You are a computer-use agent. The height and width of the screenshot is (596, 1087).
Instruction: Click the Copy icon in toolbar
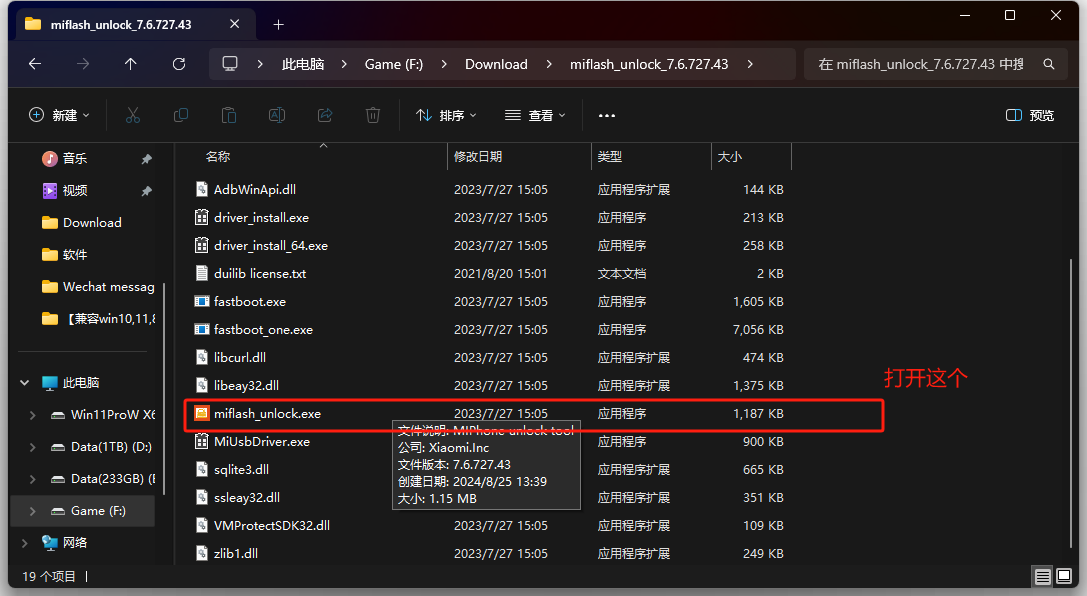(x=181, y=115)
